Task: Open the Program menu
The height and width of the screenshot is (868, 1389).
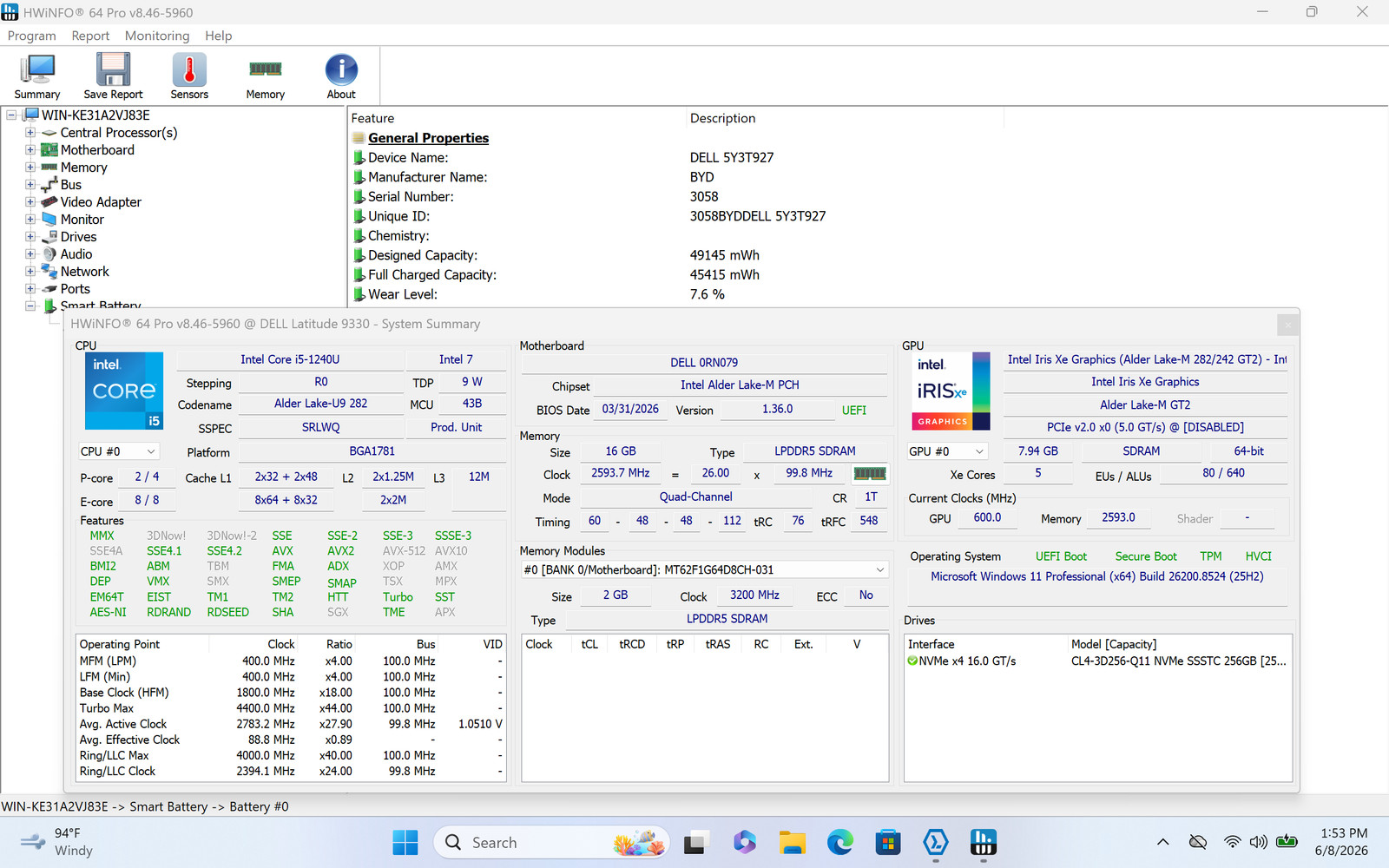Action: (x=31, y=36)
